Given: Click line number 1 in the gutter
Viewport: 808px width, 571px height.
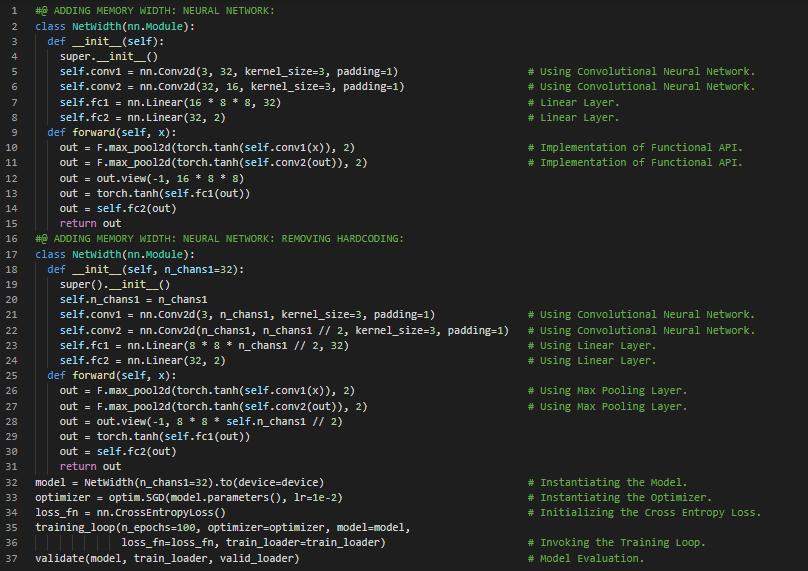Looking at the screenshot, I should coord(14,10).
